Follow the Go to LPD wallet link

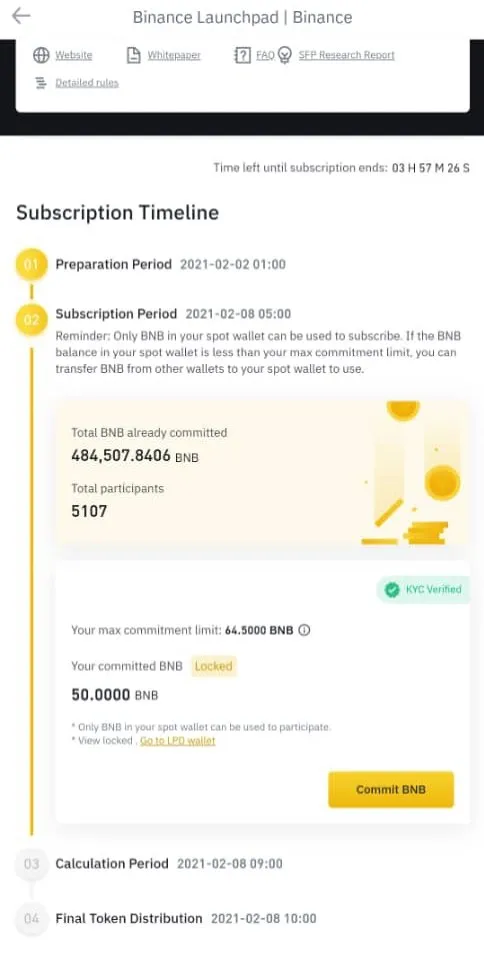coord(178,740)
